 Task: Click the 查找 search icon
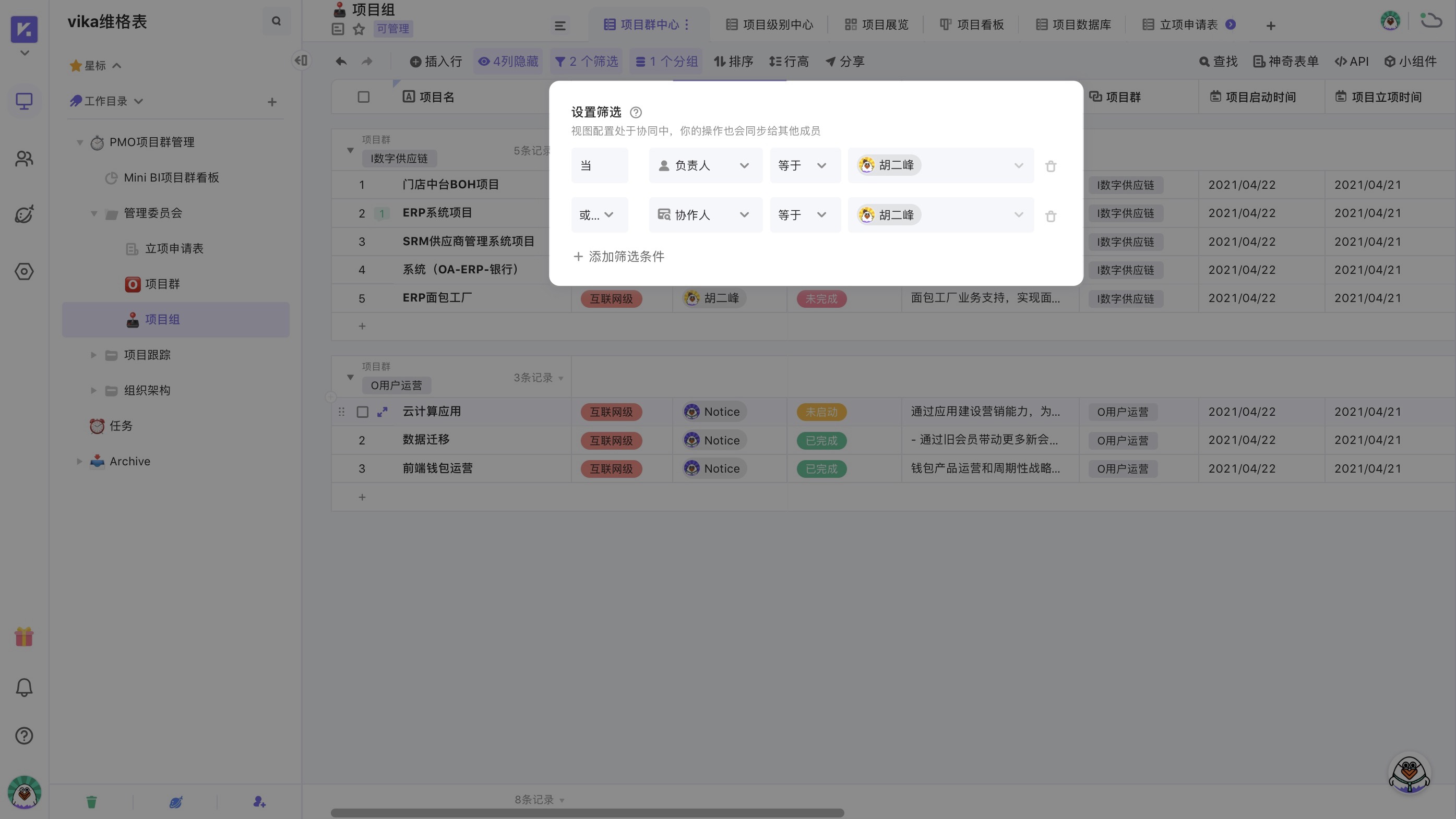[1205, 62]
